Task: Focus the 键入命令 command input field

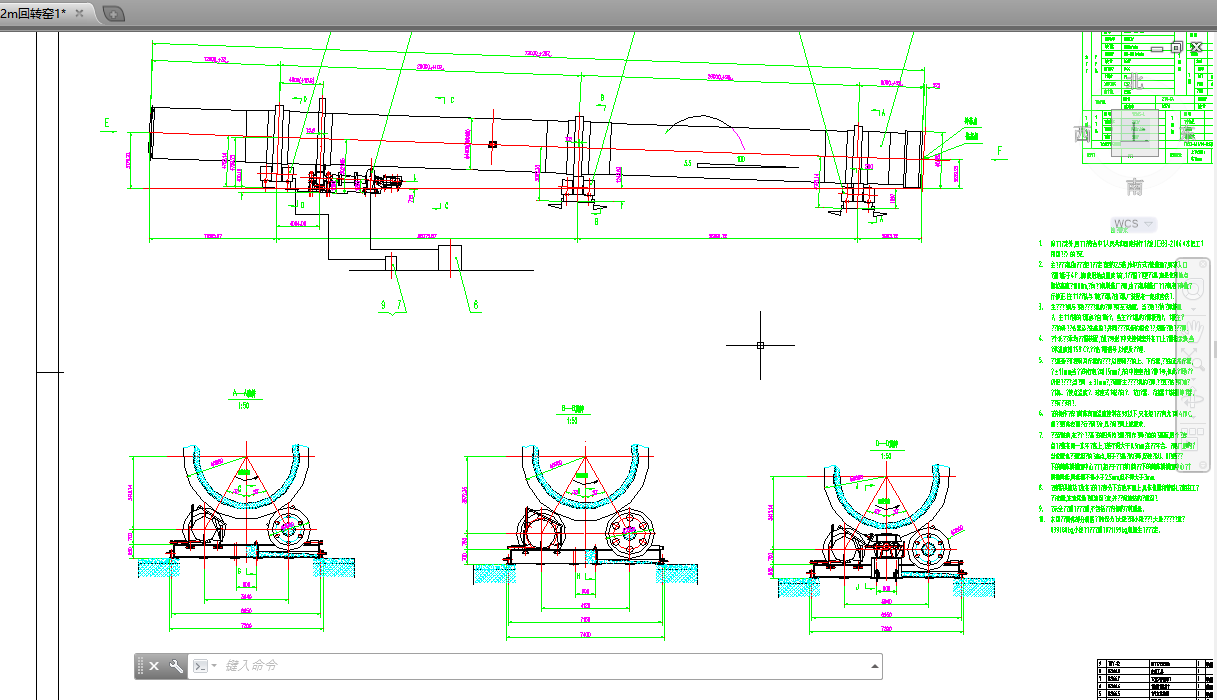Action: click(x=545, y=666)
